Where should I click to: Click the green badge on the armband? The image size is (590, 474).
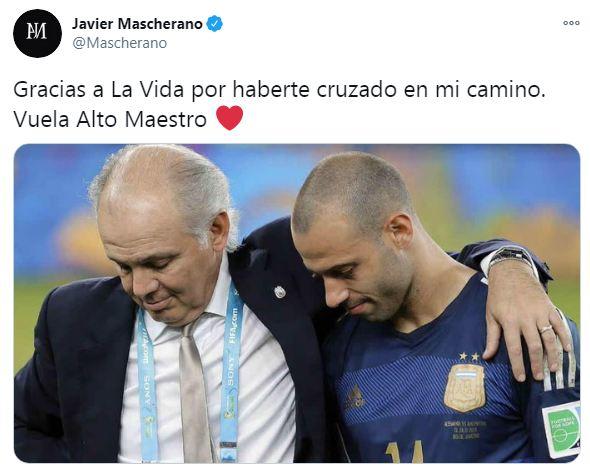(x=563, y=429)
